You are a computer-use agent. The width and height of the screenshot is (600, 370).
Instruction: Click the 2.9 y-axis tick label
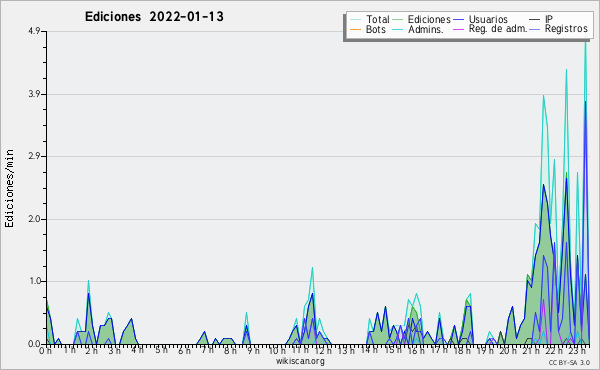tap(34, 156)
